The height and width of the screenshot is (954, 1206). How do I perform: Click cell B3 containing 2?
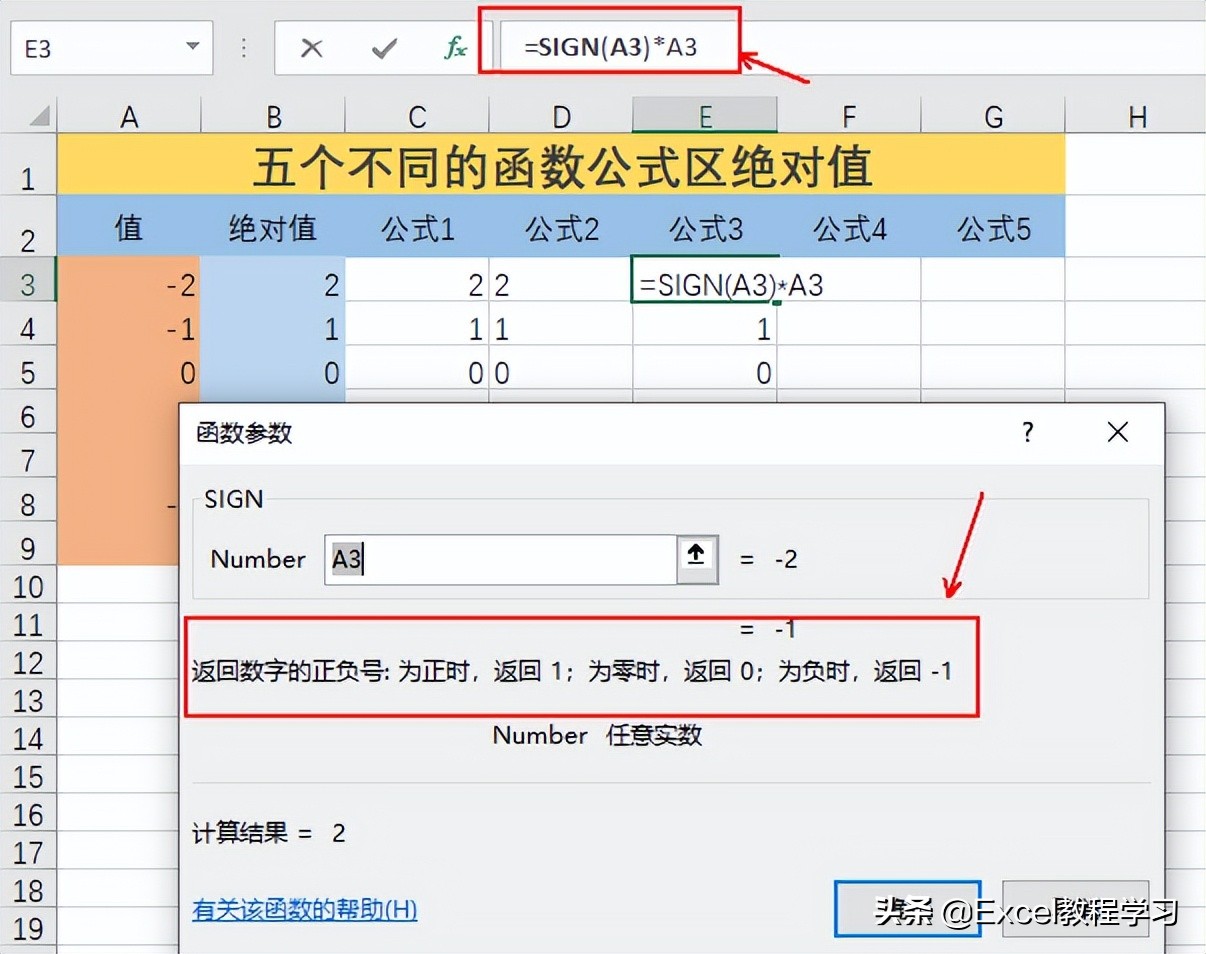pyautogui.click(x=273, y=280)
